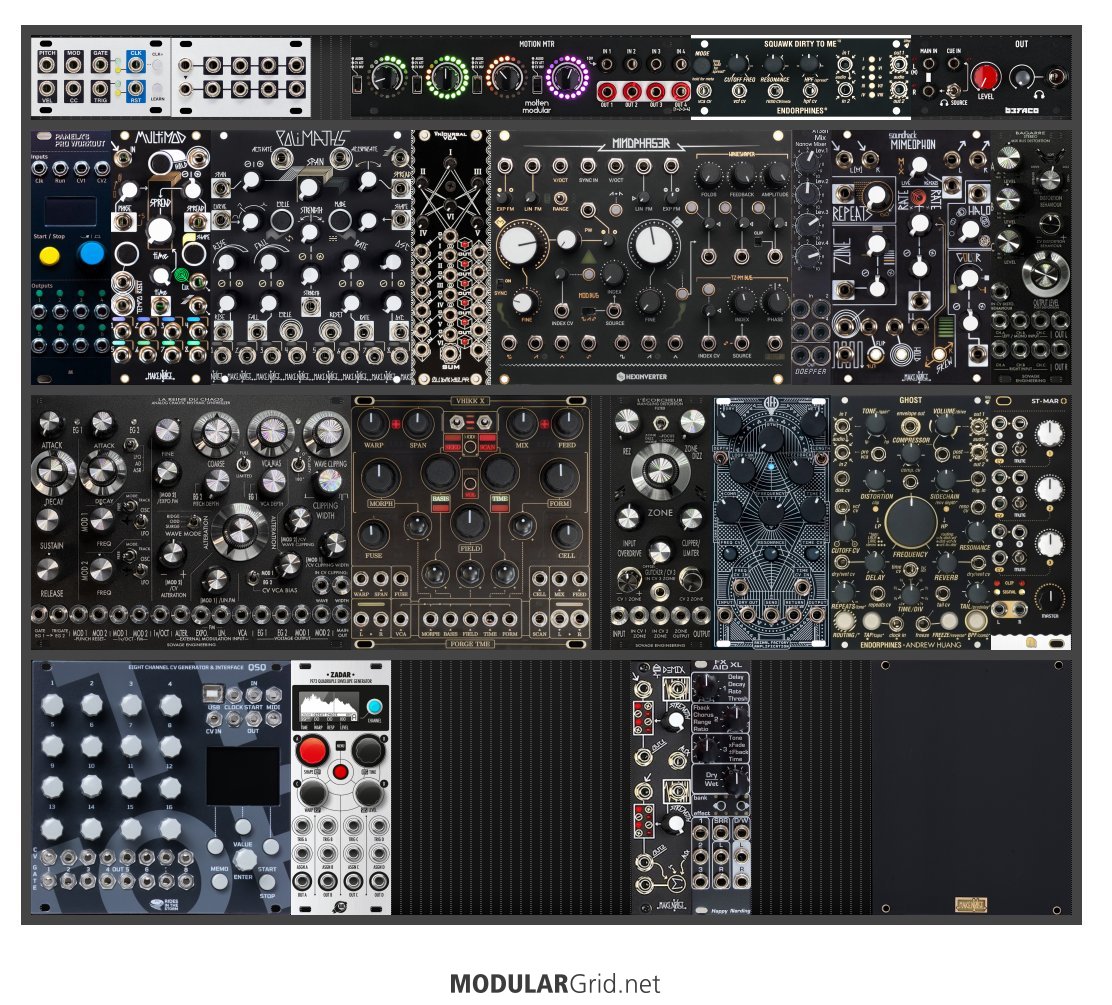
Task: Click the RESONANCE knob on Squawk Dirty
Action: [775, 65]
